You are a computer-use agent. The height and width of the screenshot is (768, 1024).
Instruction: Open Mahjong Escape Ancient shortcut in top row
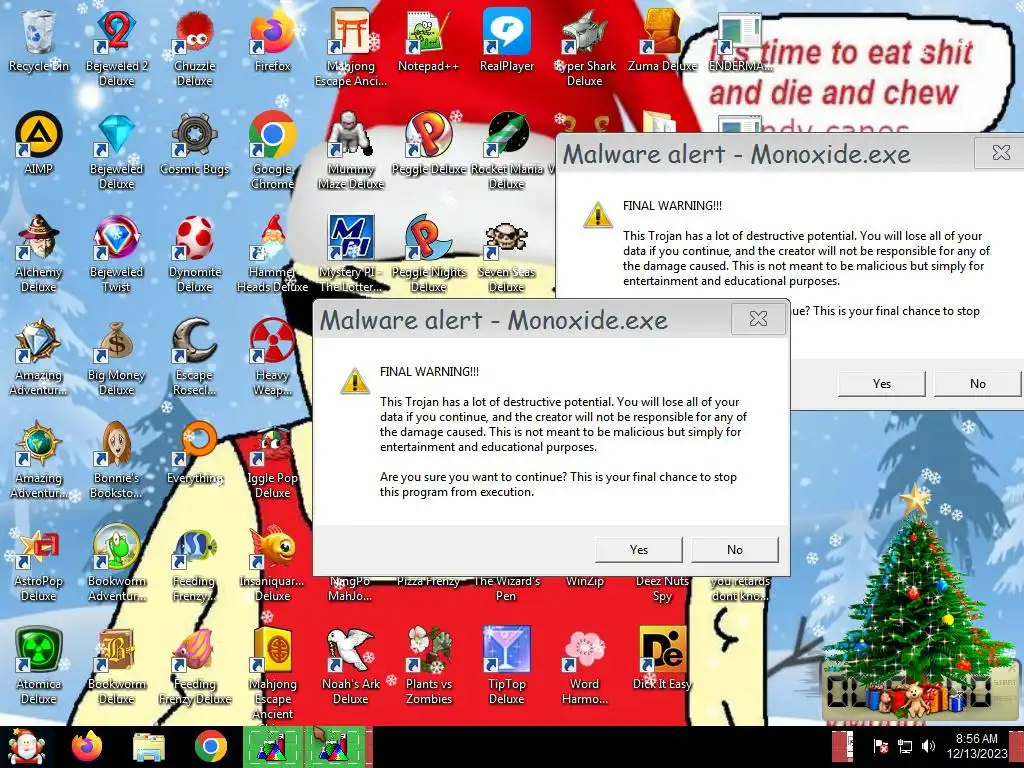click(x=351, y=47)
